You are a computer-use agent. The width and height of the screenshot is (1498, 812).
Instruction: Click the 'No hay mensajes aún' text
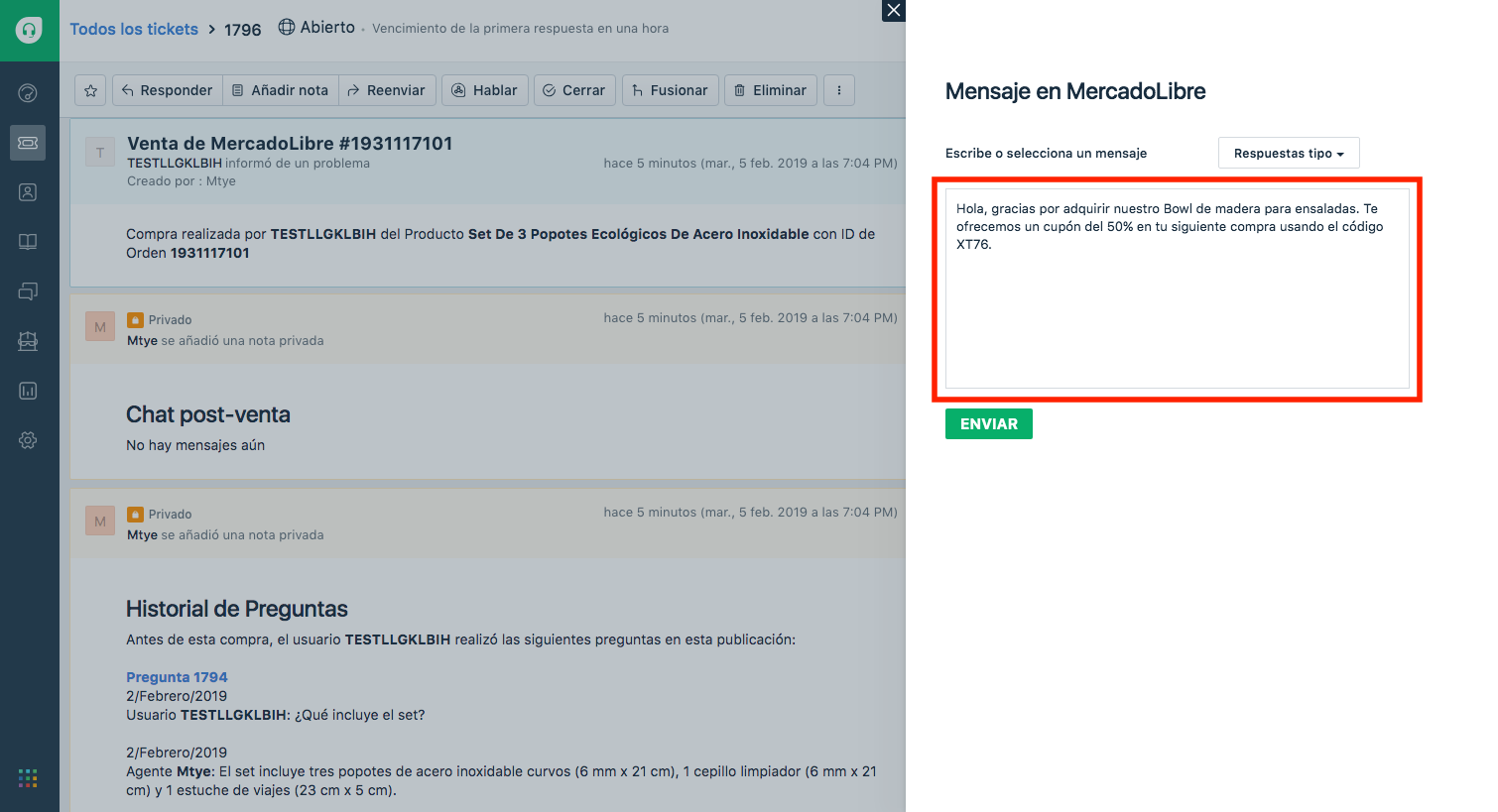pyautogui.click(x=195, y=445)
